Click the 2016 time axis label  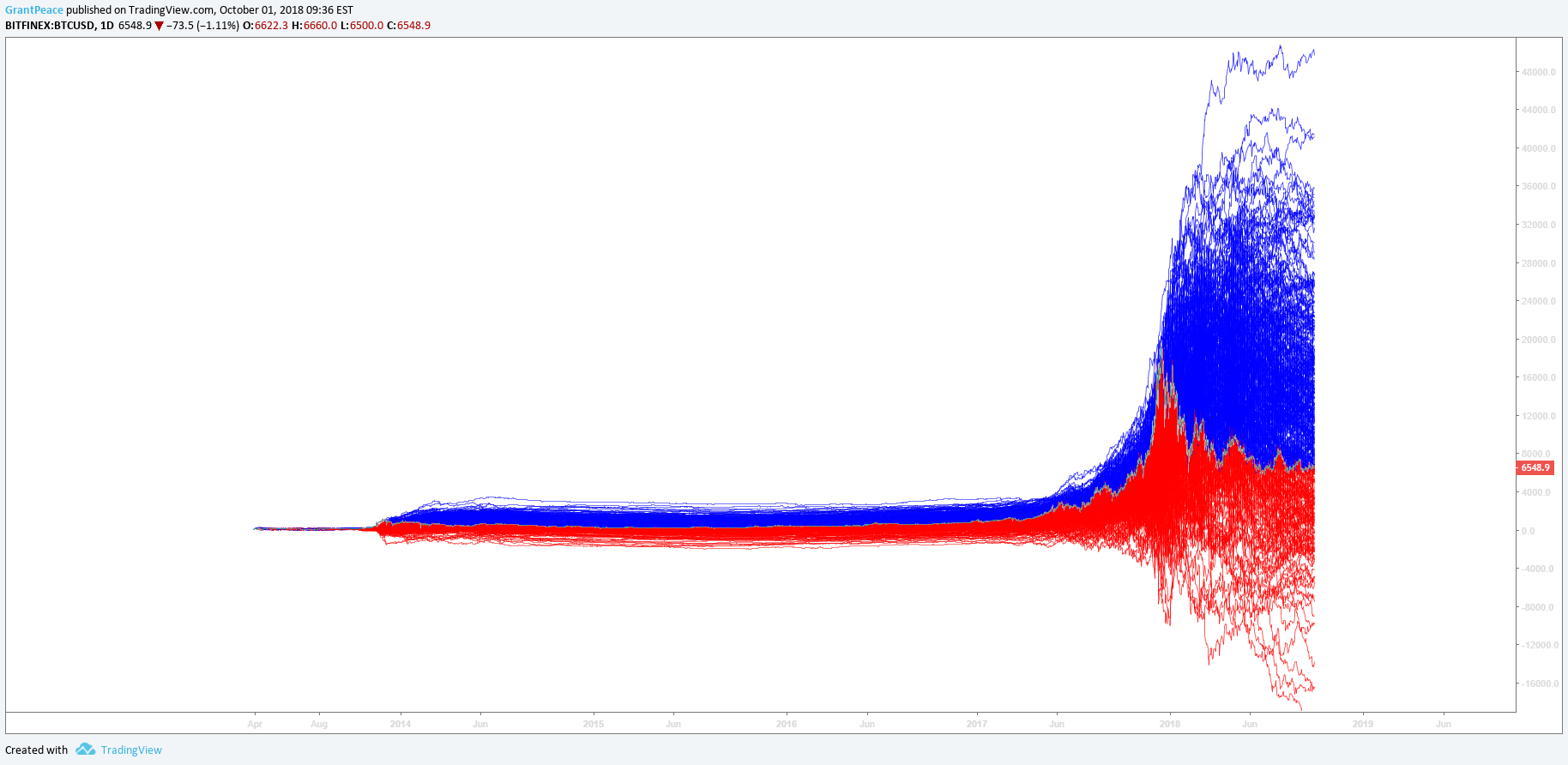(787, 724)
